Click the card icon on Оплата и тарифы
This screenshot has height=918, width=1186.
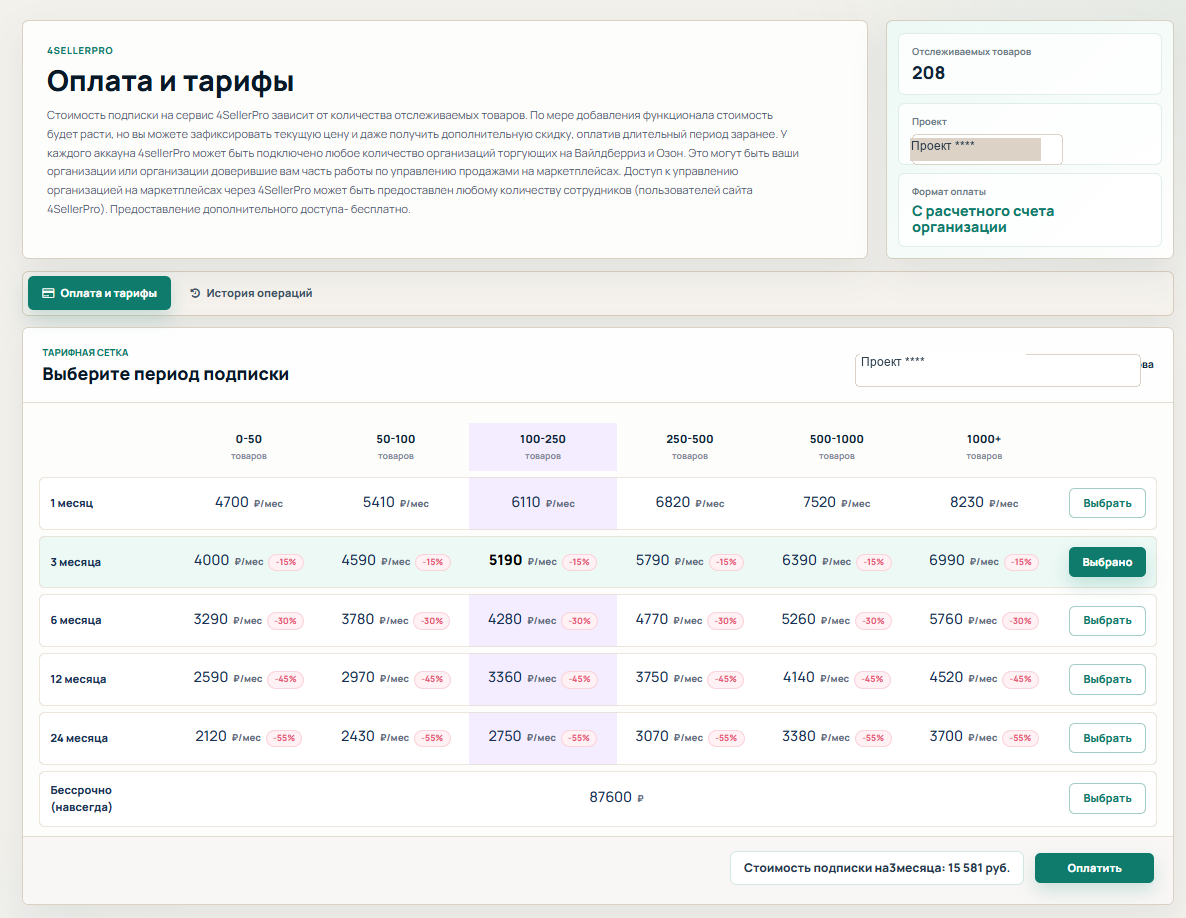(x=48, y=293)
